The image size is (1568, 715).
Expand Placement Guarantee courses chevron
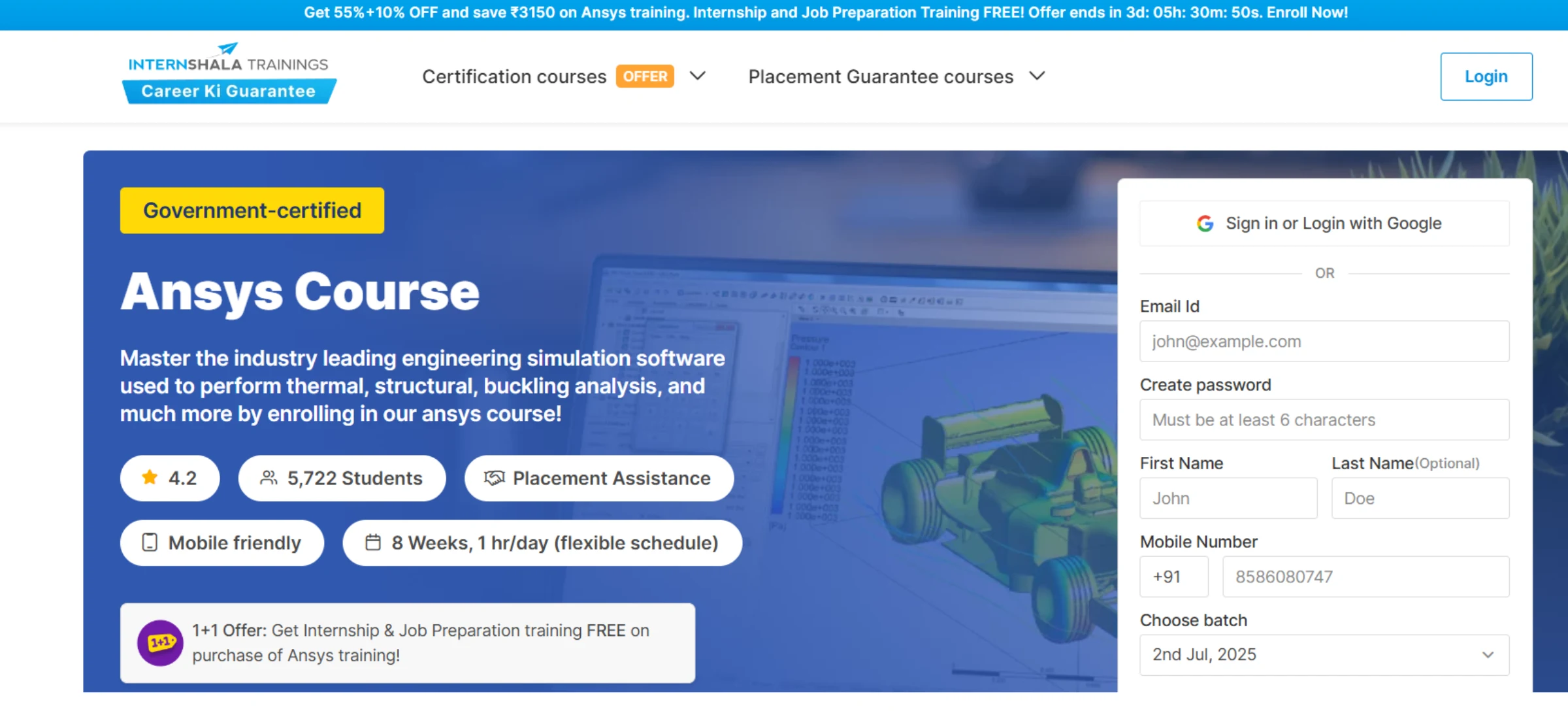pyautogui.click(x=1037, y=76)
